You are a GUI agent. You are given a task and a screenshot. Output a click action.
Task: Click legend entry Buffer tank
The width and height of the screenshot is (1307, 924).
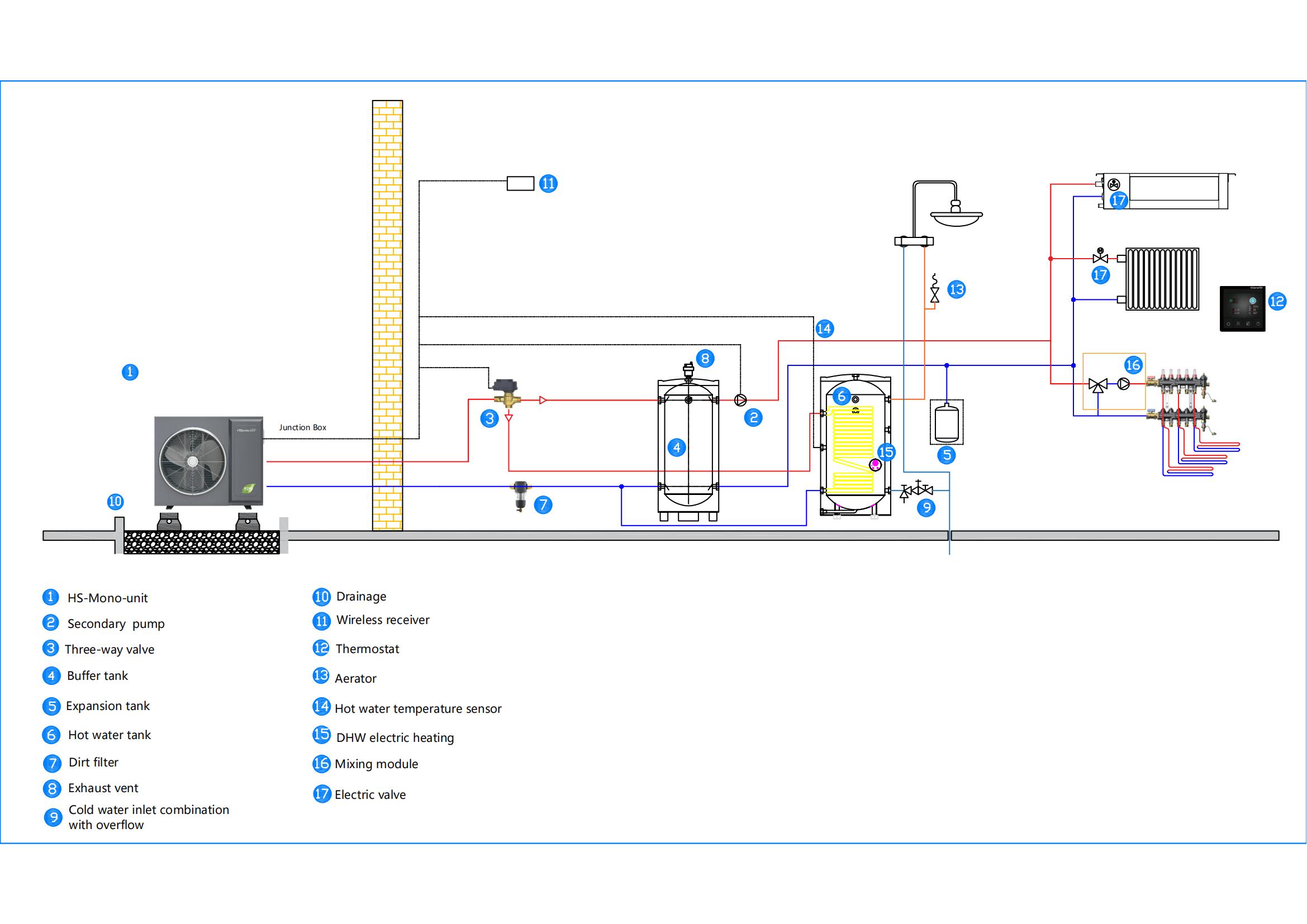click(97, 675)
